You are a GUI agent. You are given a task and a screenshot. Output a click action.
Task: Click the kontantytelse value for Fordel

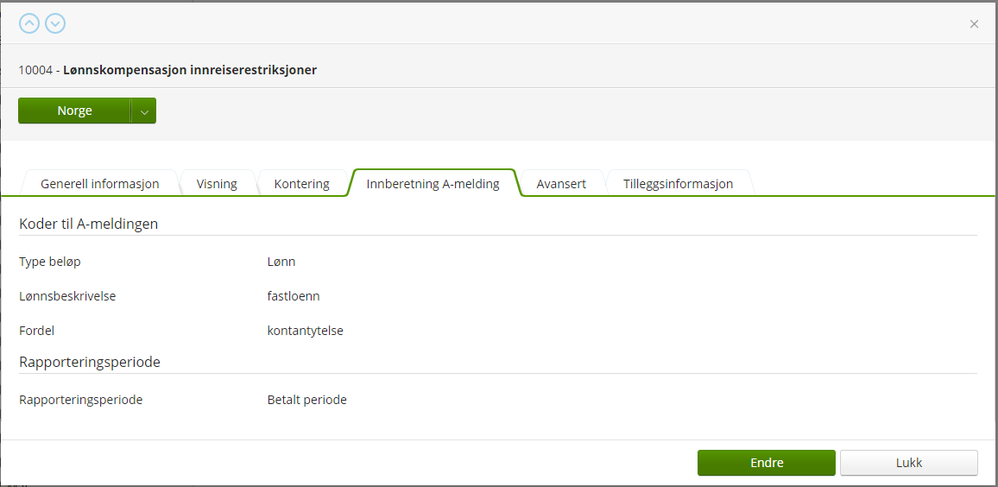point(305,330)
